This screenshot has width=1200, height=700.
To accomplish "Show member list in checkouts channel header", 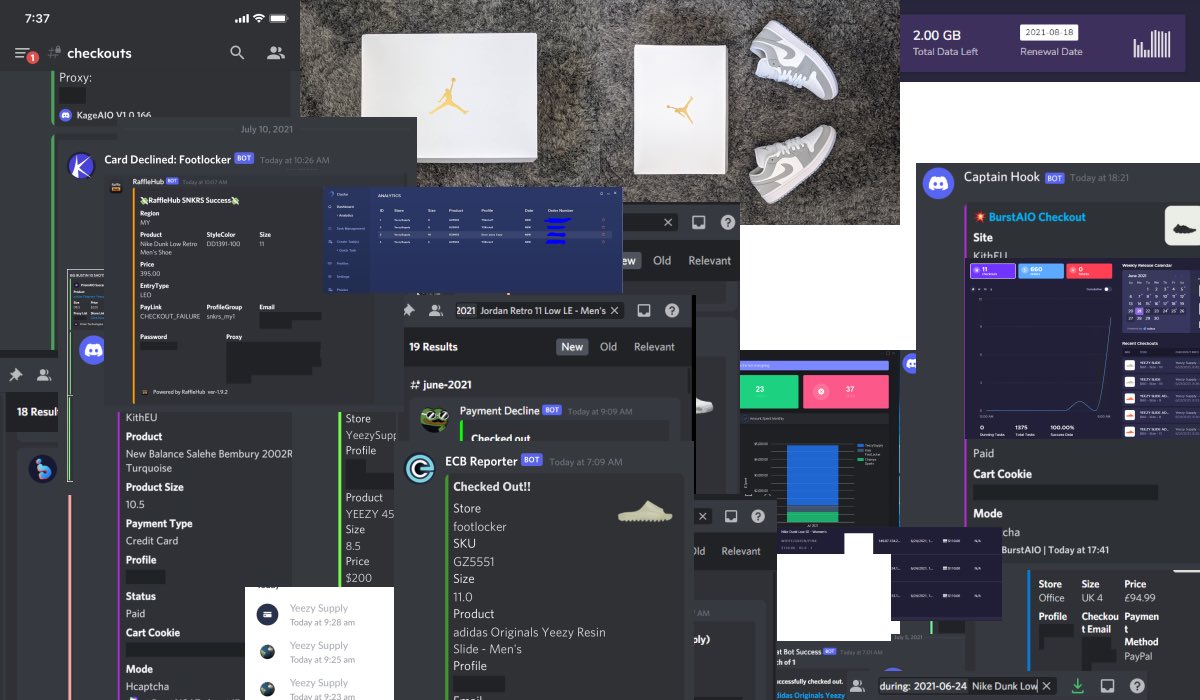I will pyautogui.click(x=276, y=53).
